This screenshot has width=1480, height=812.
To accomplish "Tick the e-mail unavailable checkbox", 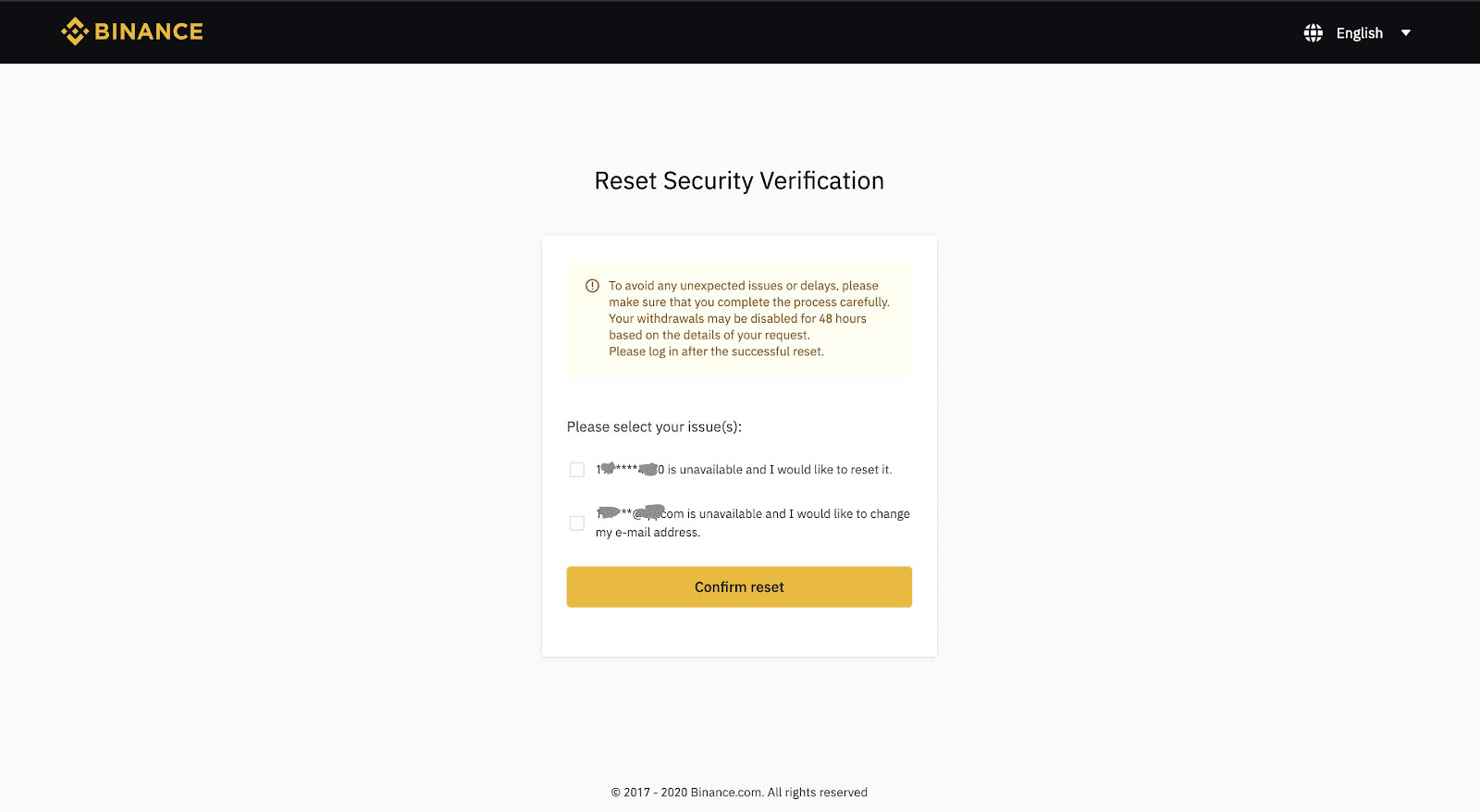I will pos(577,523).
